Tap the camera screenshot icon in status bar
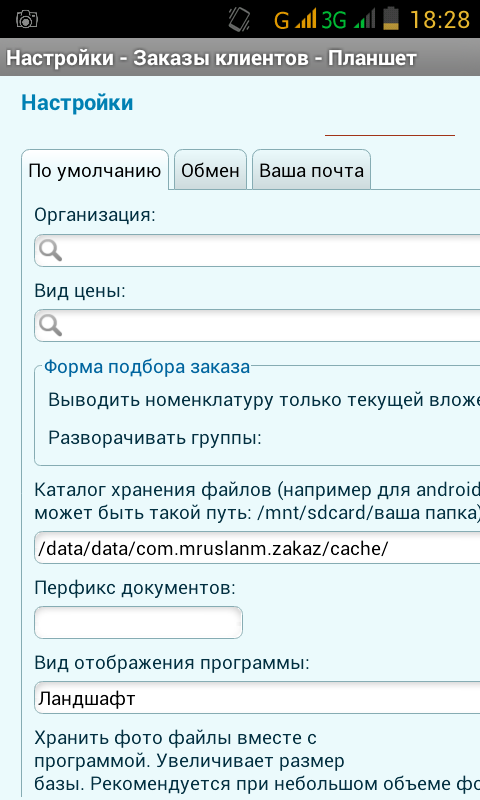This screenshot has width=480, height=800. tap(27, 20)
